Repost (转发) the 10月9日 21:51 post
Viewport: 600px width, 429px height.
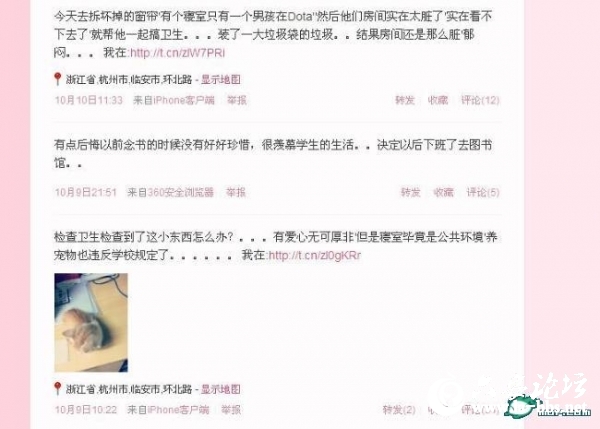tap(411, 192)
